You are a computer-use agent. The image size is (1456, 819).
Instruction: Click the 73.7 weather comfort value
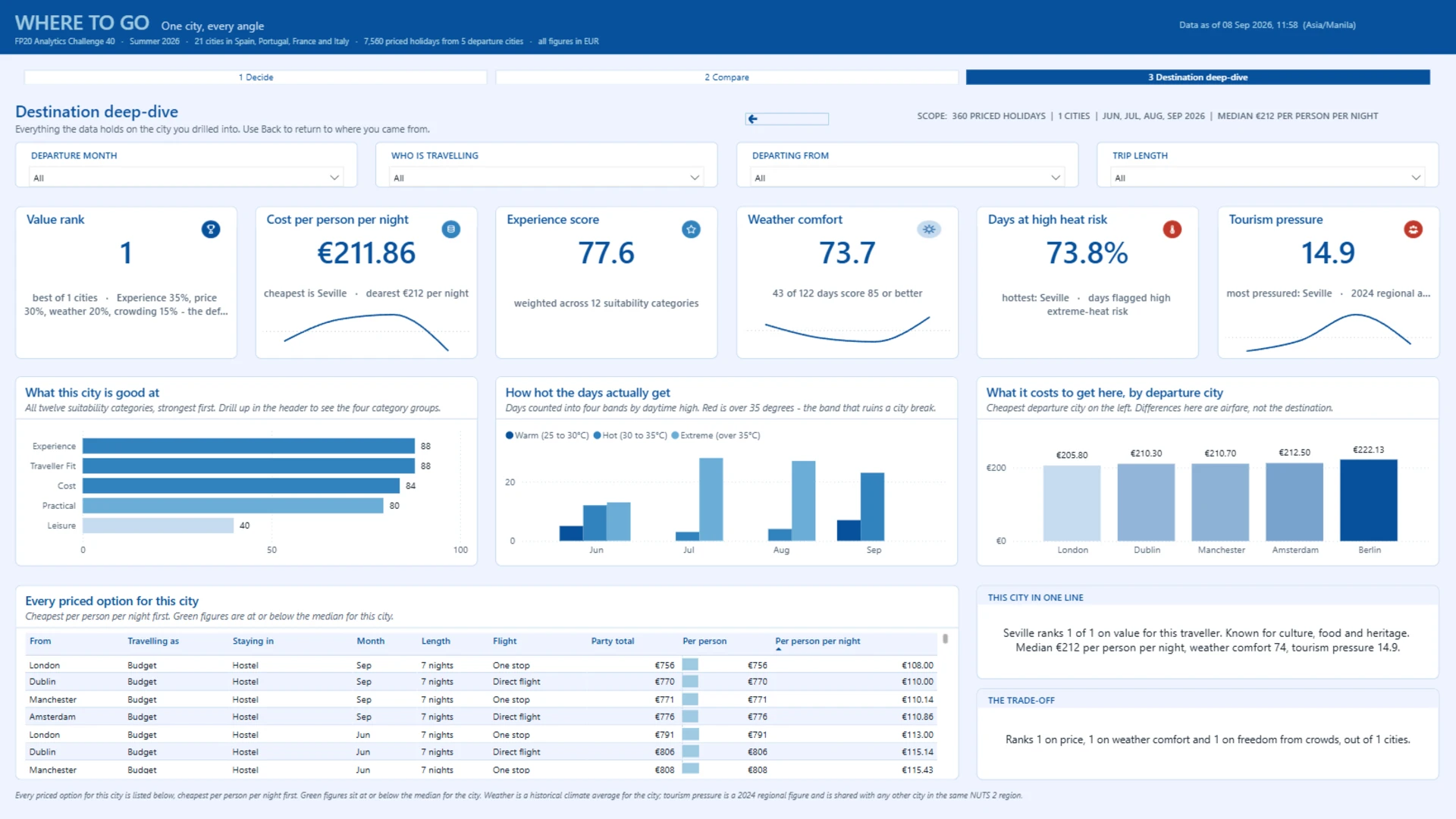[847, 253]
